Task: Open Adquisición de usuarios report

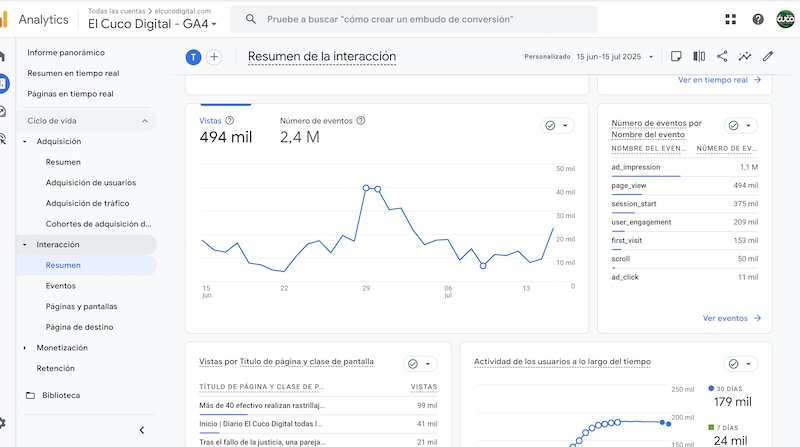Action: (91, 182)
